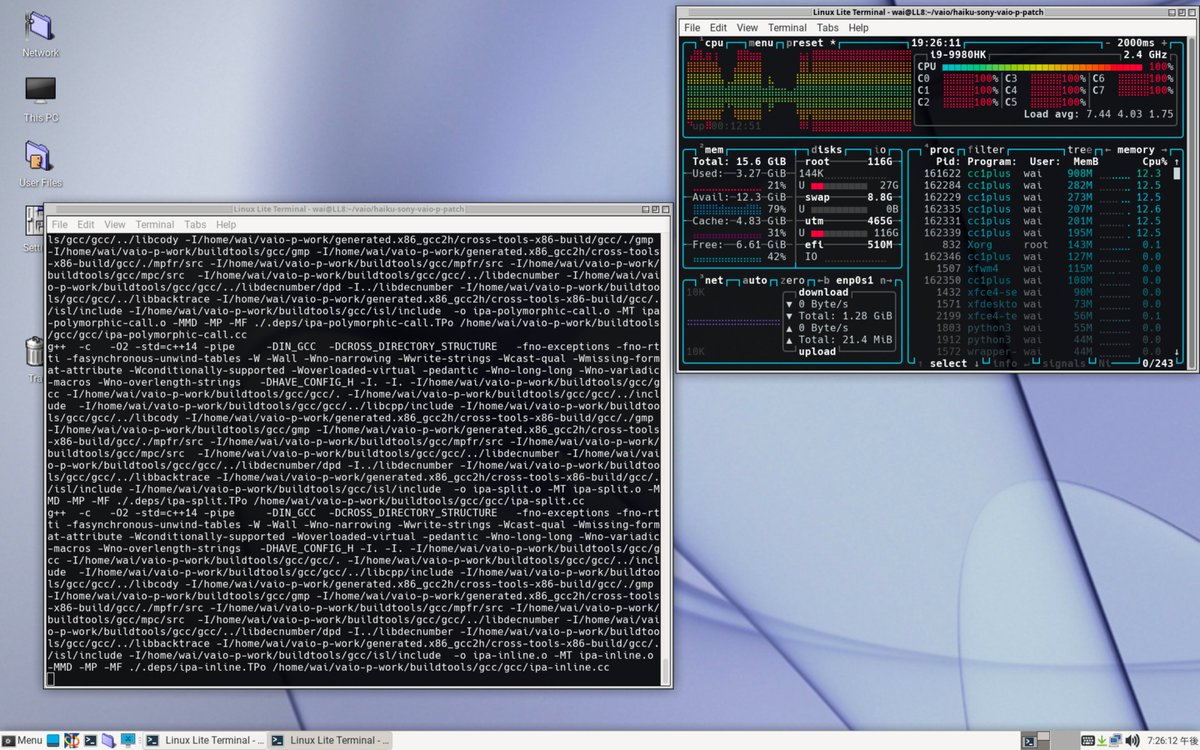
Task: Cycle the btop preset option
Action: point(810,43)
